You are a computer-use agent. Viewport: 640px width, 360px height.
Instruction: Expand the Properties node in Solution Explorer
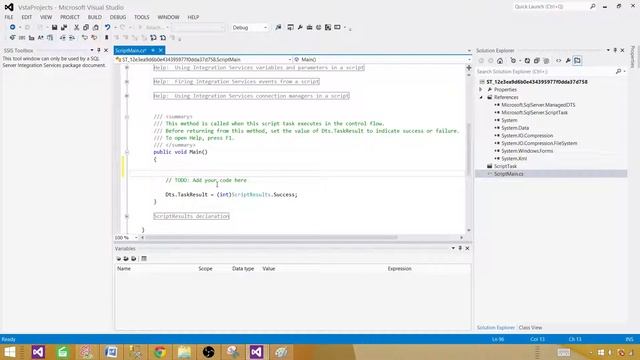tap(481, 89)
